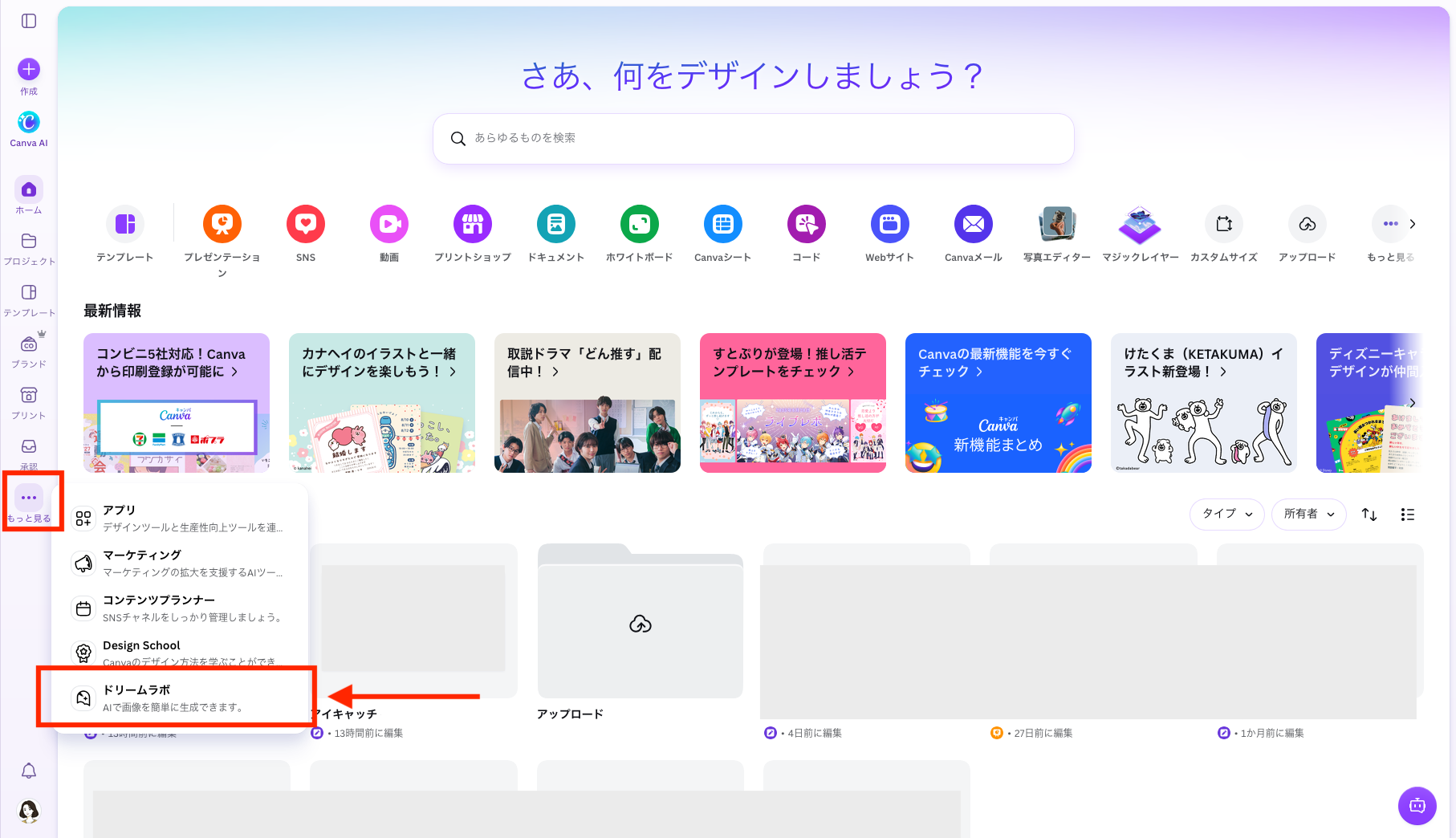The width and height of the screenshot is (1456, 838).
Task: Open Canva Sheets icon
Action: [x=723, y=224]
